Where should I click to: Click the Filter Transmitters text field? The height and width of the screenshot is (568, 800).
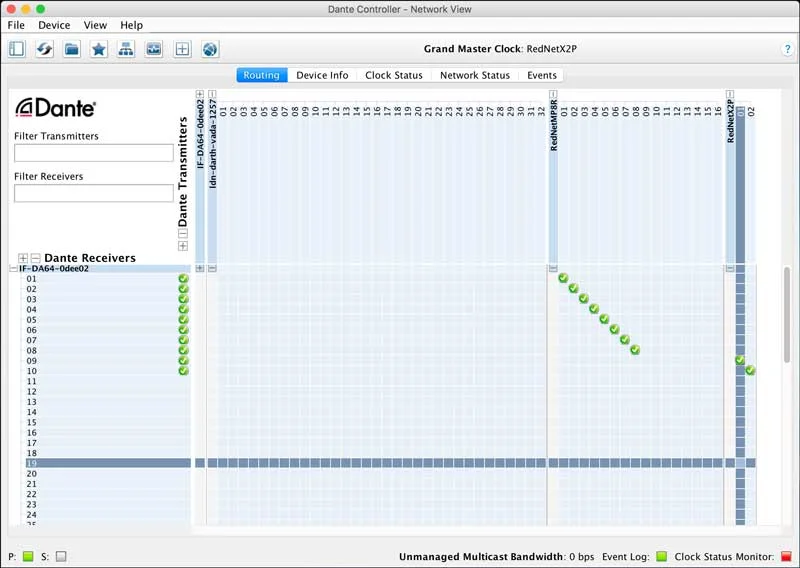[x=94, y=153]
